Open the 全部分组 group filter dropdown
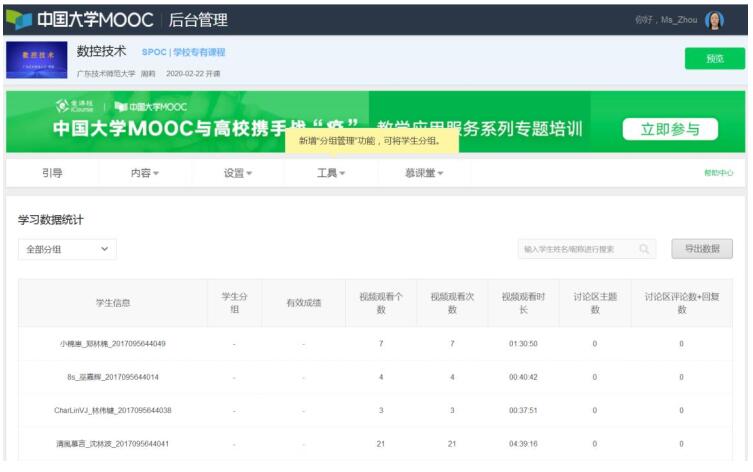Viewport: 753px width, 472px height. 67,249
